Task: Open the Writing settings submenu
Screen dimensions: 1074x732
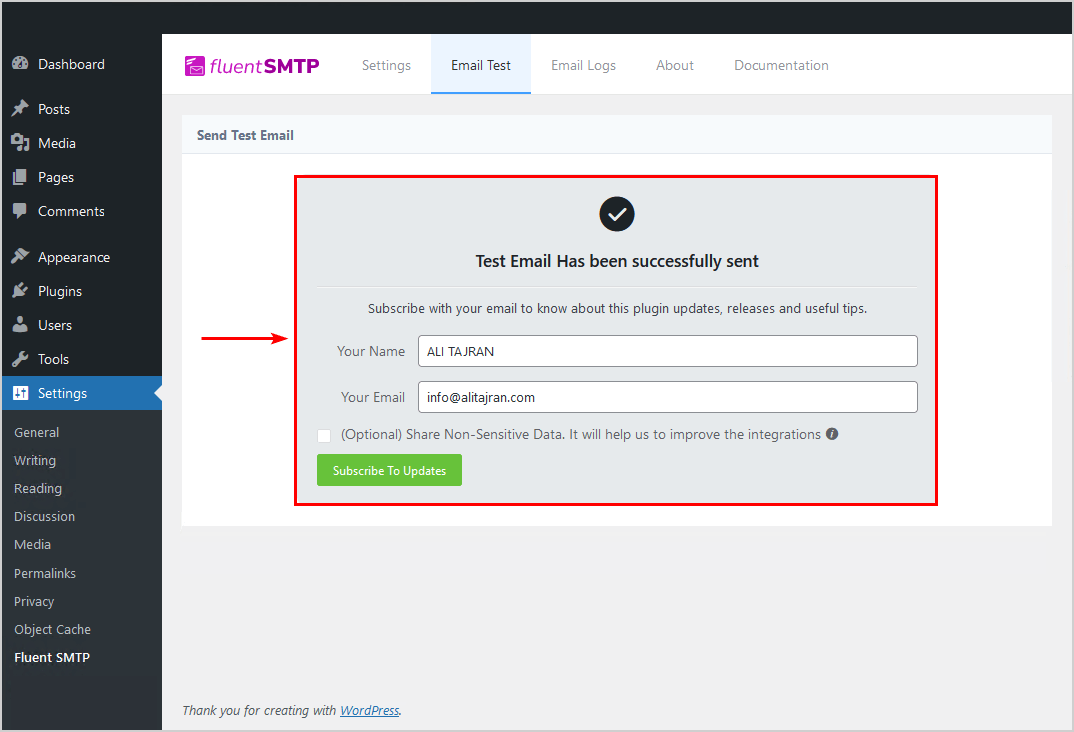Action: pyautogui.click(x=35, y=461)
